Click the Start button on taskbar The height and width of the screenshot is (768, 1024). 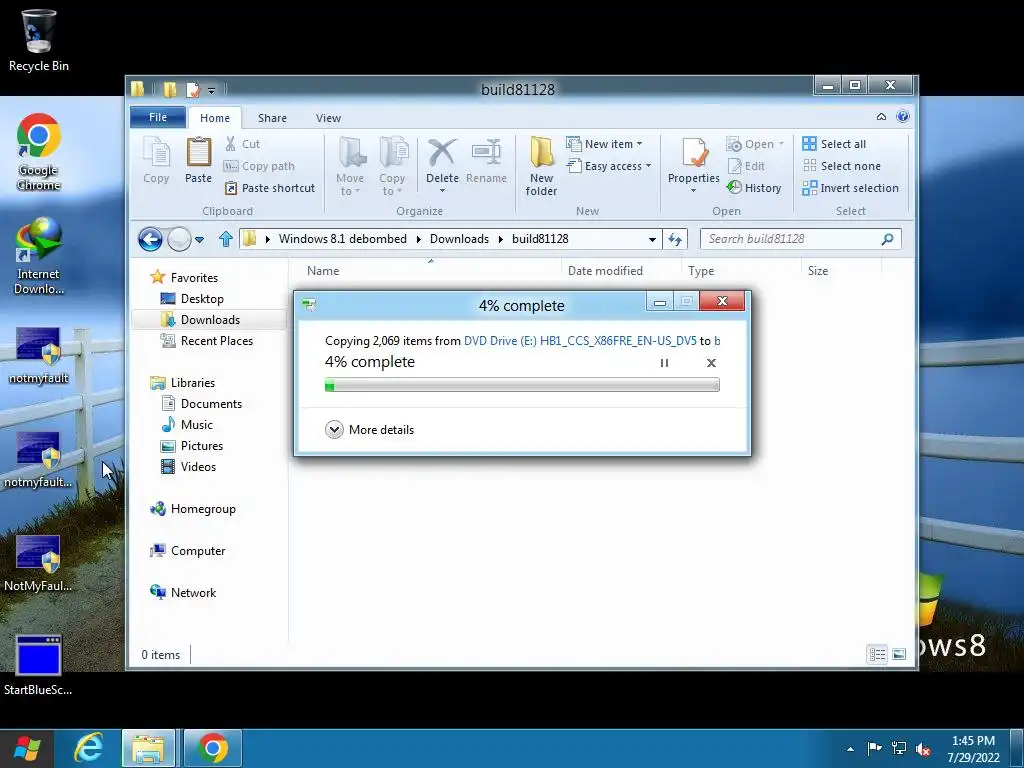tap(27, 748)
